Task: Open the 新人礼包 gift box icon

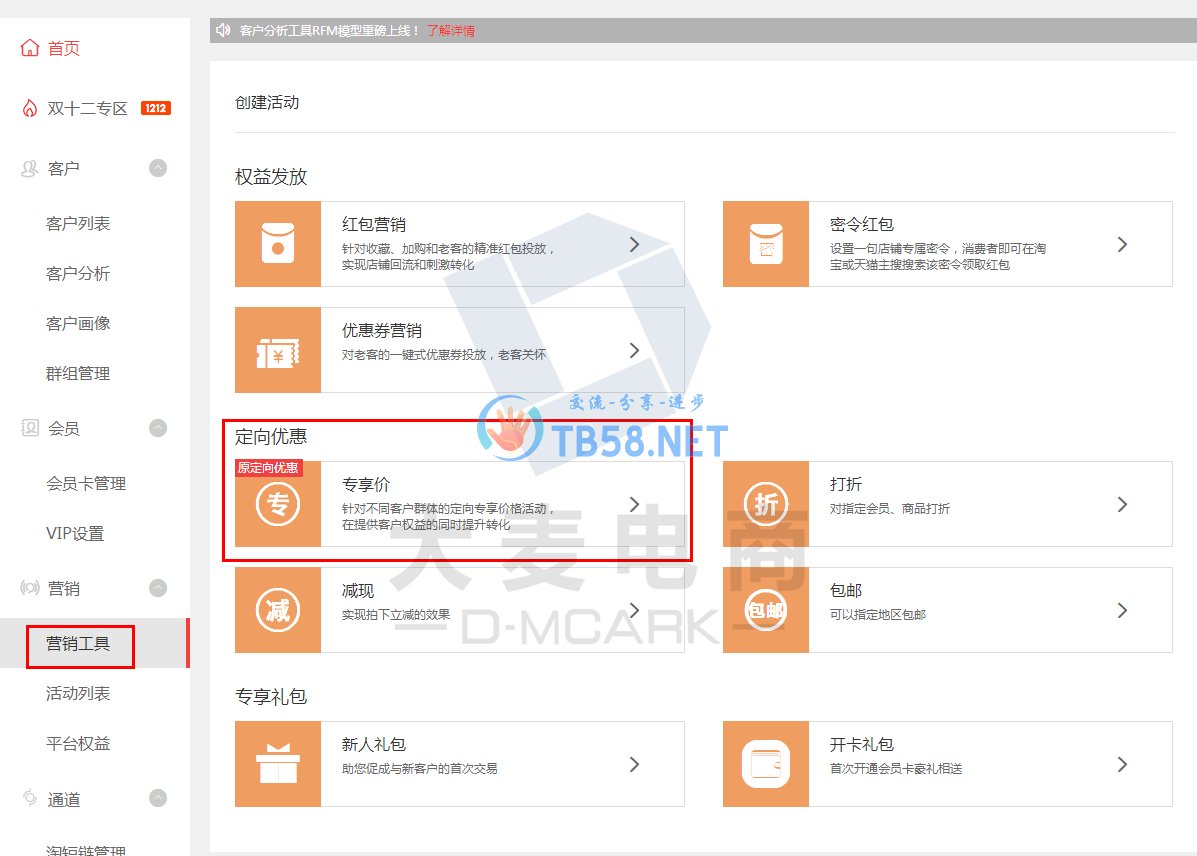Action: (x=278, y=764)
